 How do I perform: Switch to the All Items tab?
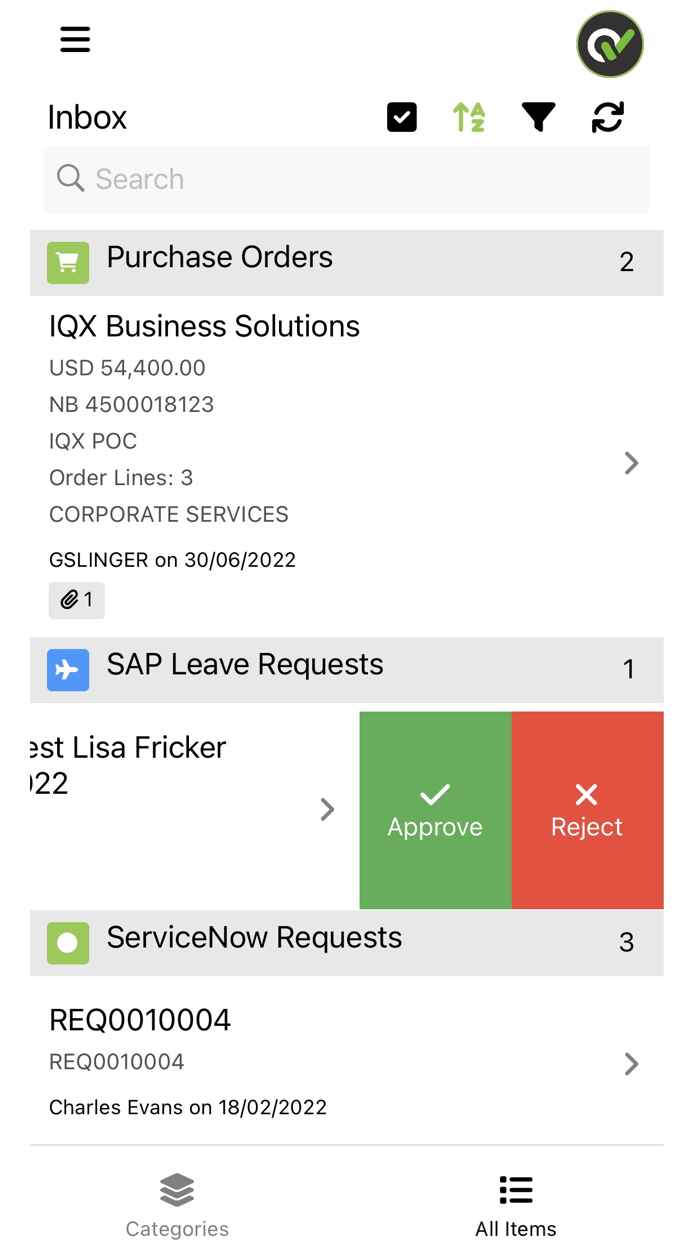click(516, 1204)
